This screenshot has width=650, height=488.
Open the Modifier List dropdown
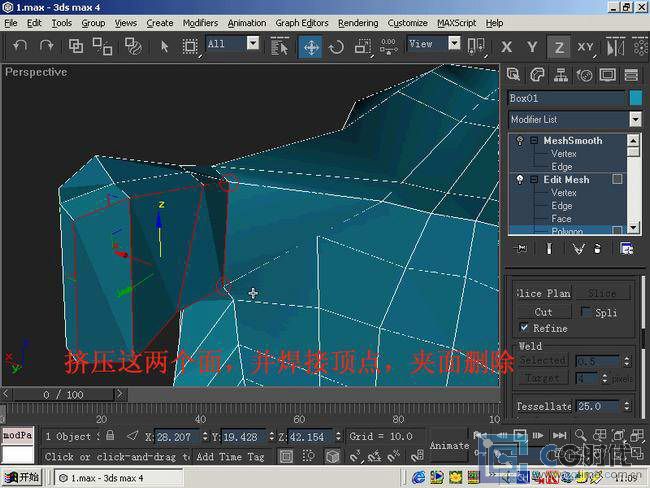(635, 119)
